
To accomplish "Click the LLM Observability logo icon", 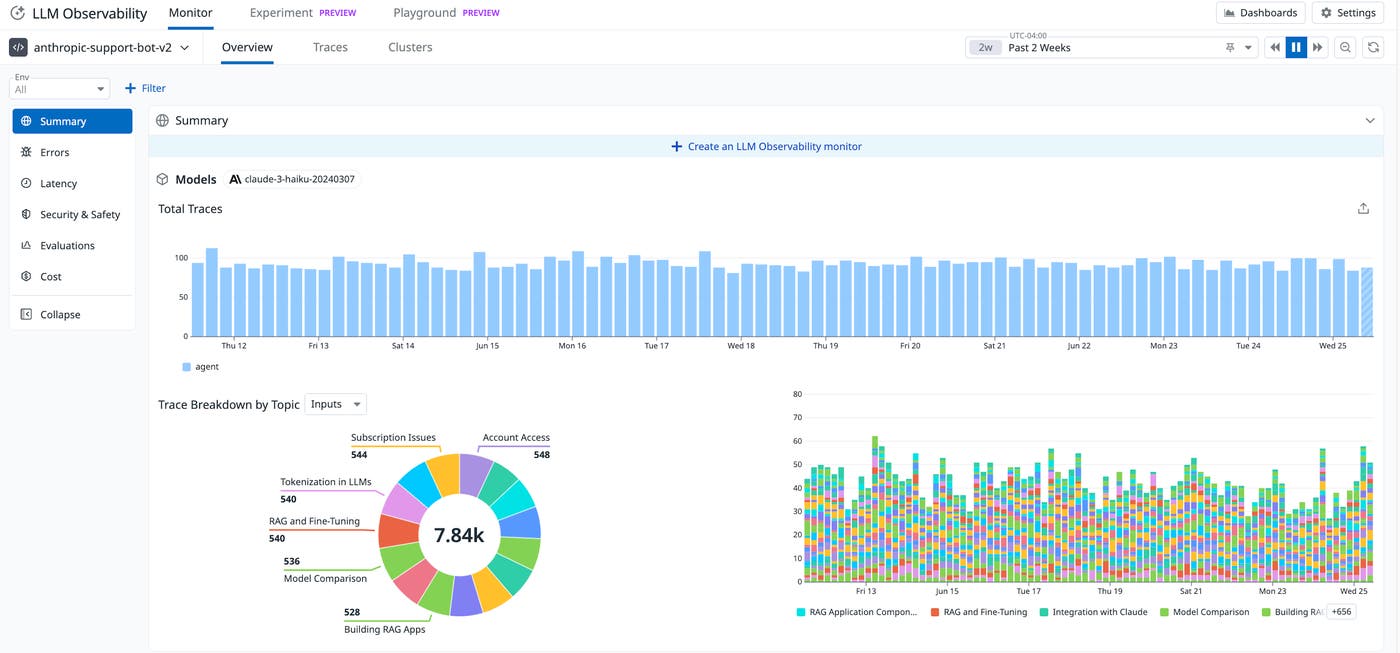I will tap(17, 13).
